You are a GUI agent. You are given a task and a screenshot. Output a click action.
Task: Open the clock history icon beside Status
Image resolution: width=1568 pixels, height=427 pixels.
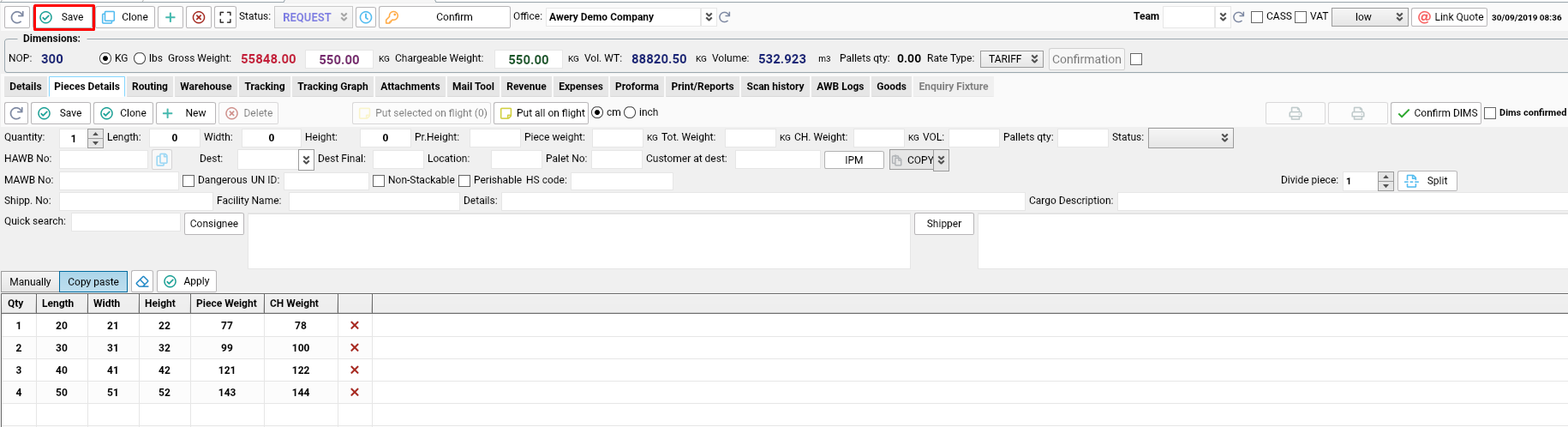pos(366,17)
